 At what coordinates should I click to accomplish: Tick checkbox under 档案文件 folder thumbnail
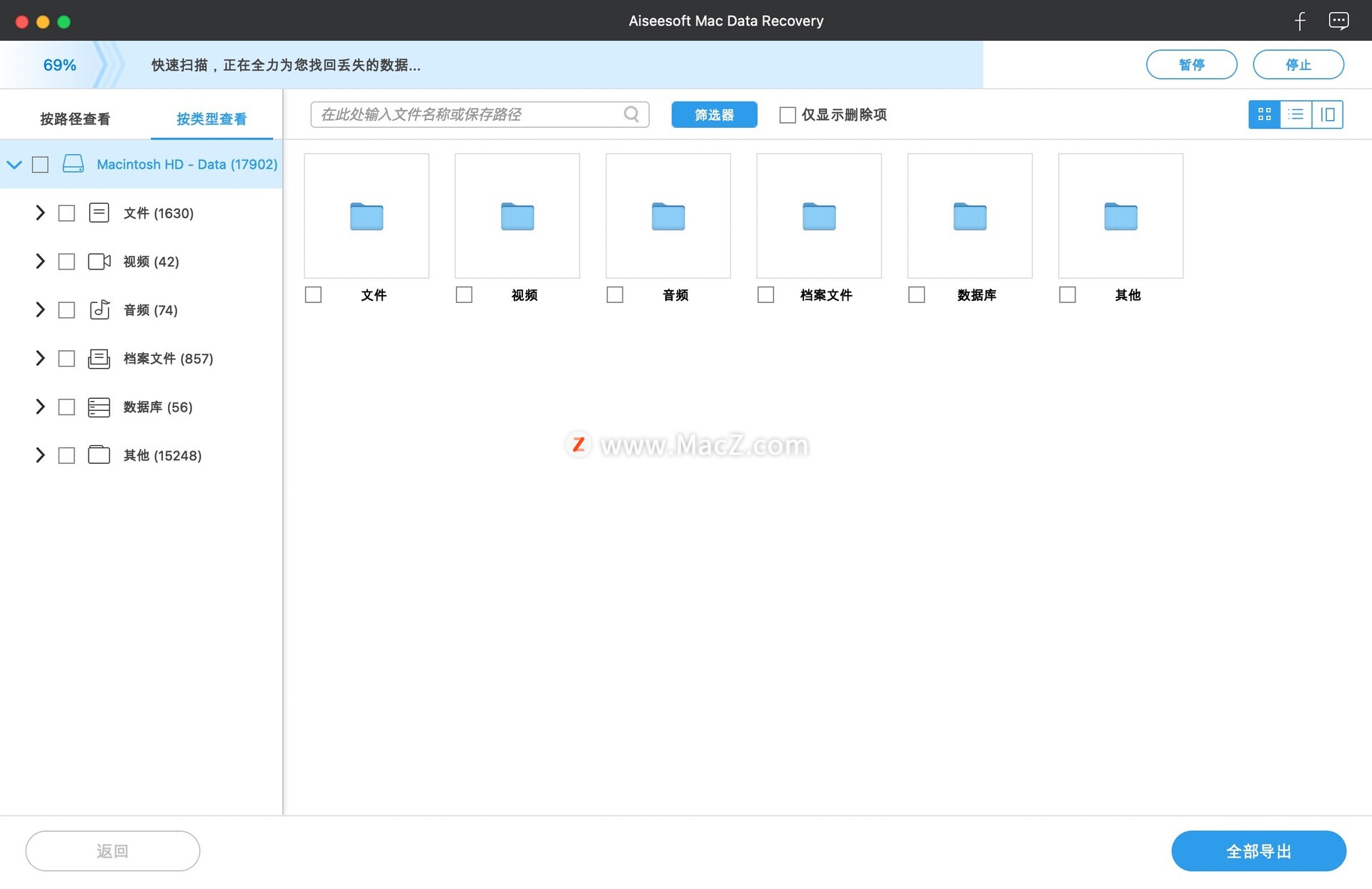(x=765, y=294)
